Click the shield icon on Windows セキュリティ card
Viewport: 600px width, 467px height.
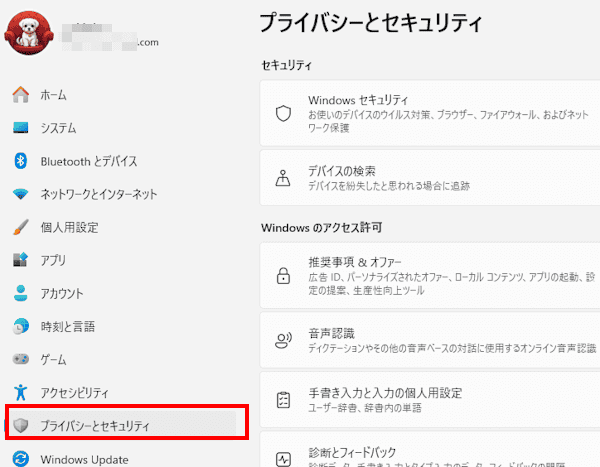coord(284,113)
